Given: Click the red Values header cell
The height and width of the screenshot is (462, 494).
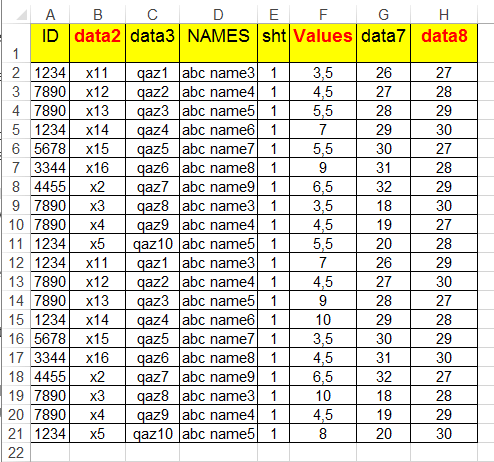Looking at the screenshot, I should [x=323, y=43].
